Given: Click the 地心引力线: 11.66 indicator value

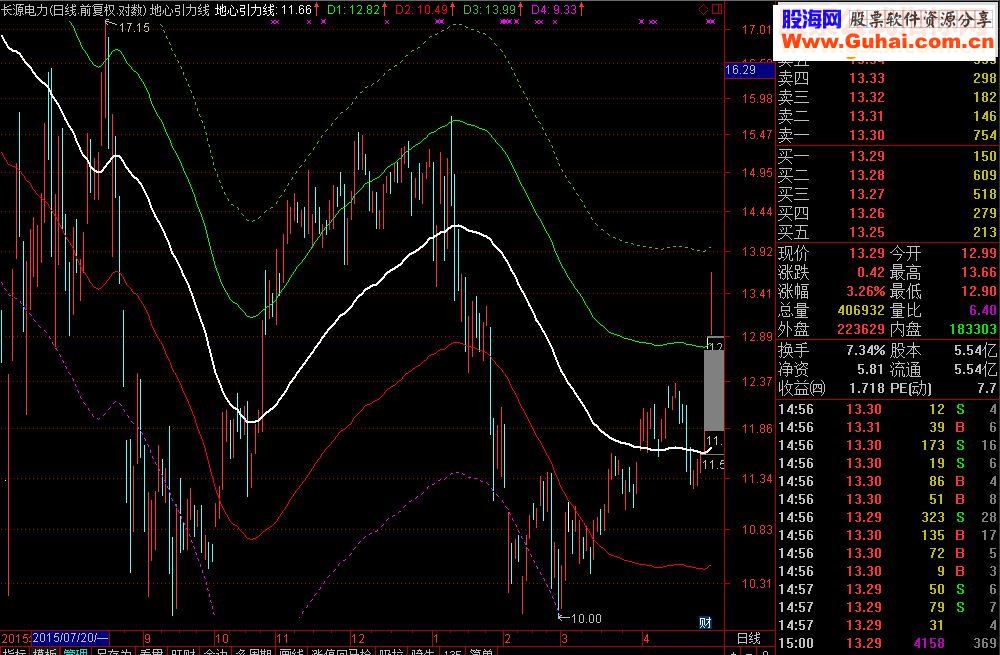Looking at the screenshot, I should (x=263, y=10).
